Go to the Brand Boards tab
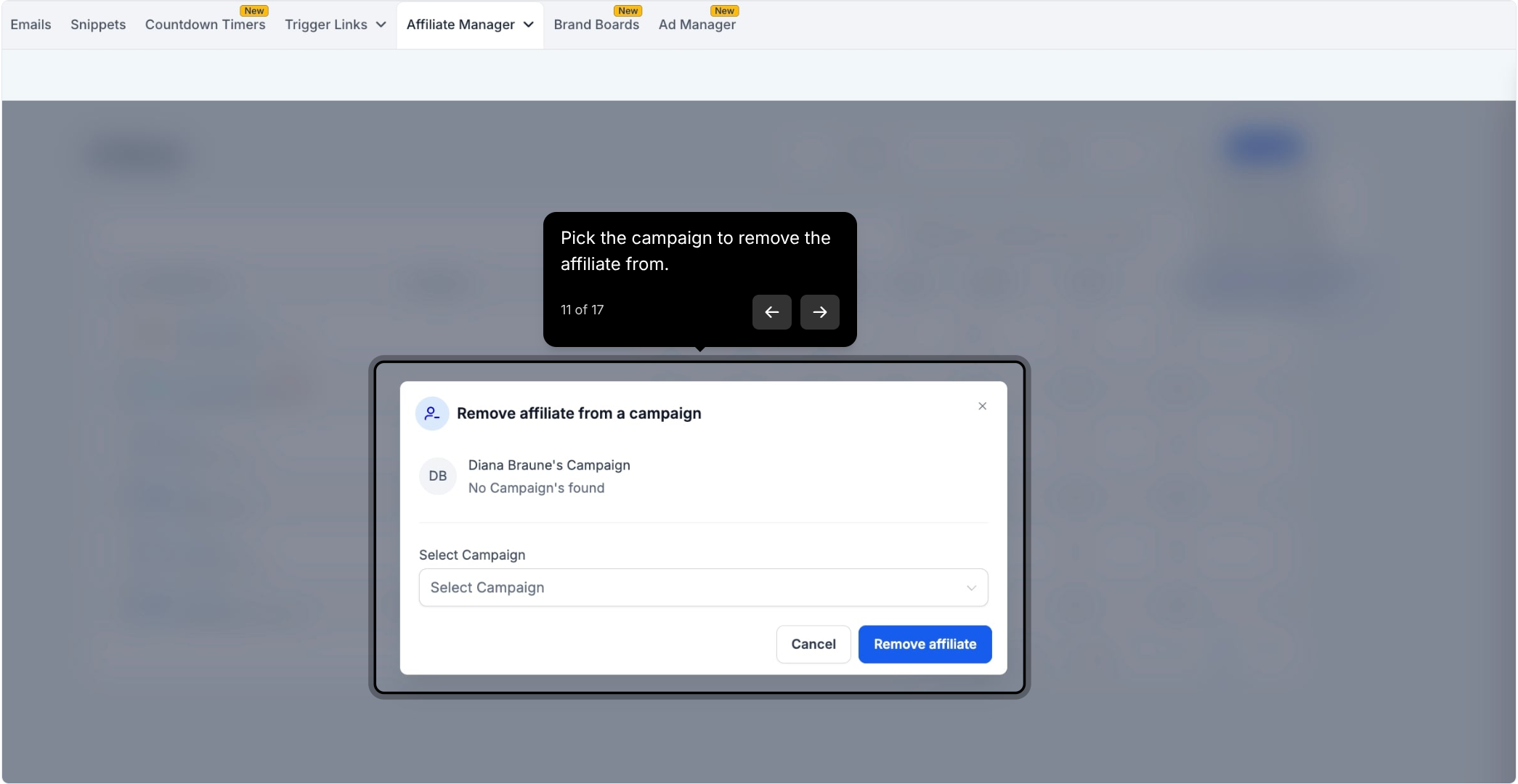The image size is (1518, 784). coord(596,25)
